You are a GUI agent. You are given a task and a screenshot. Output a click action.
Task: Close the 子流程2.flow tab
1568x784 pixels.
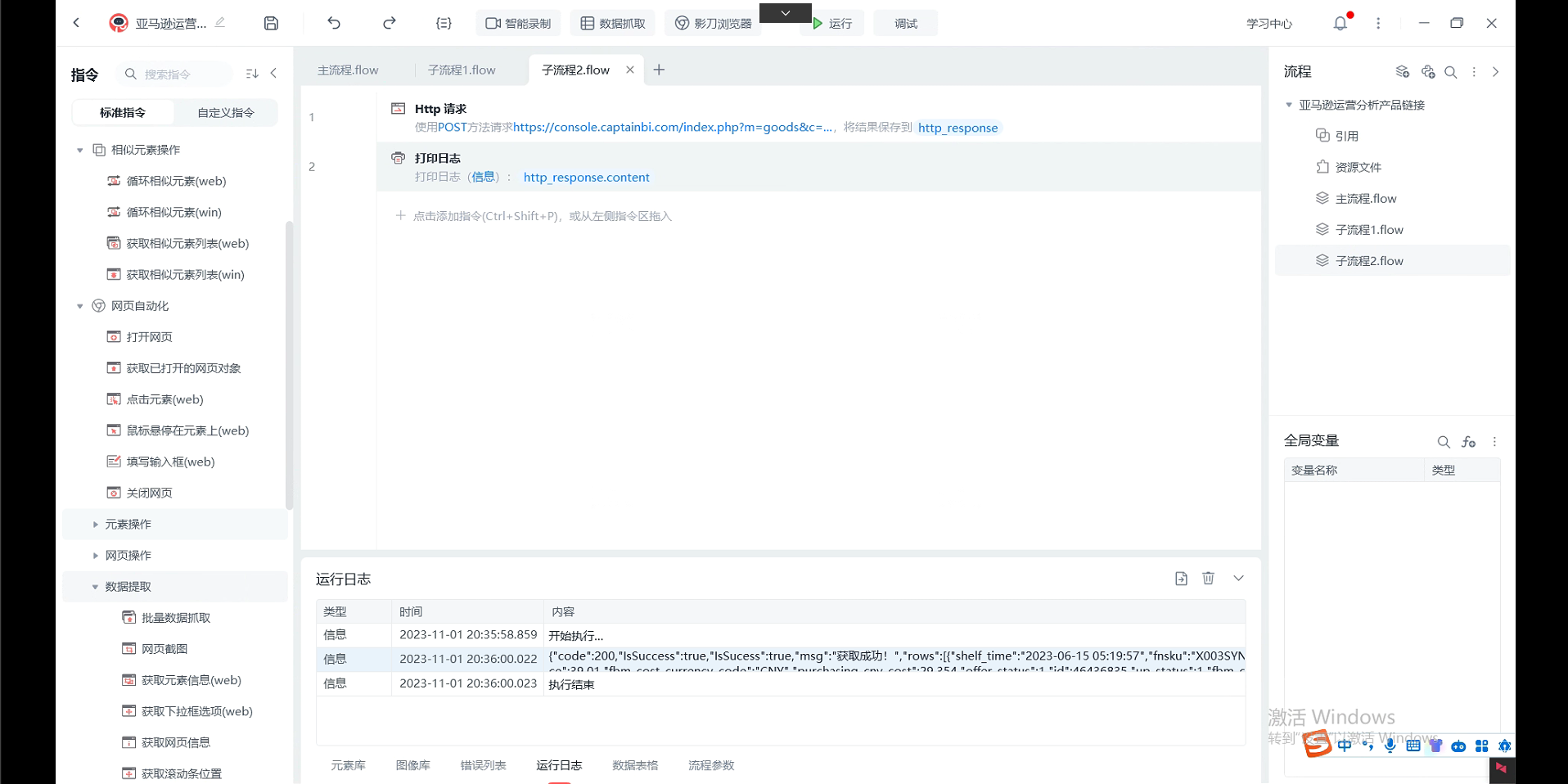pos(630,70)
